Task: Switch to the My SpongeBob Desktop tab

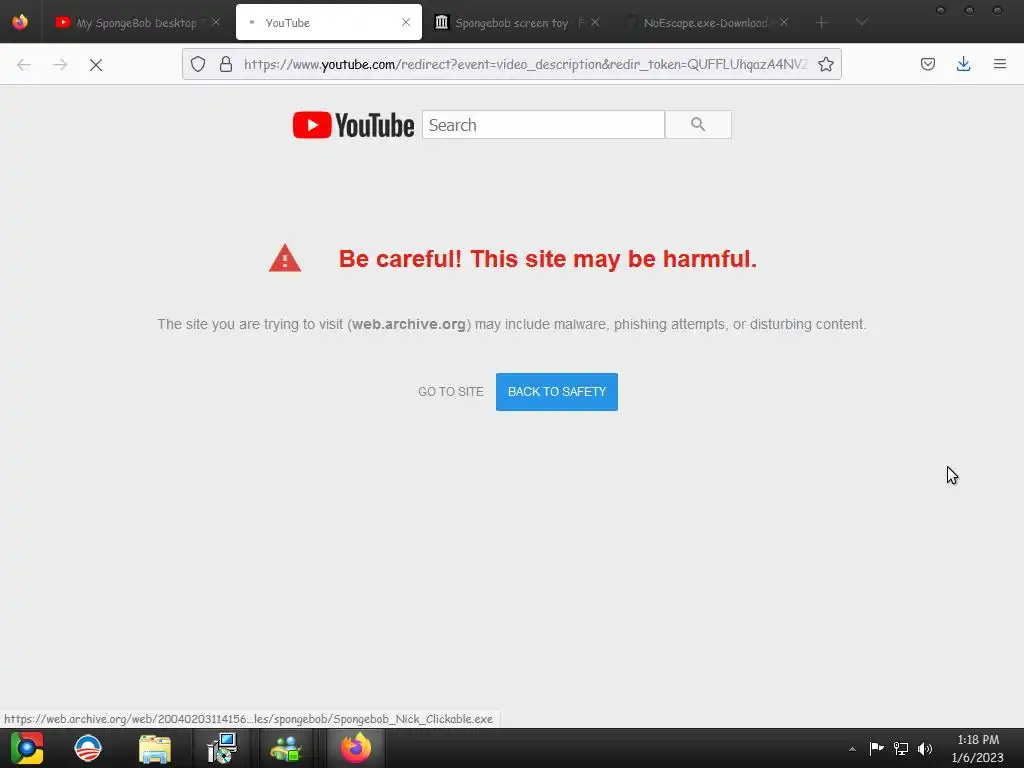Action: coord(136,23)
